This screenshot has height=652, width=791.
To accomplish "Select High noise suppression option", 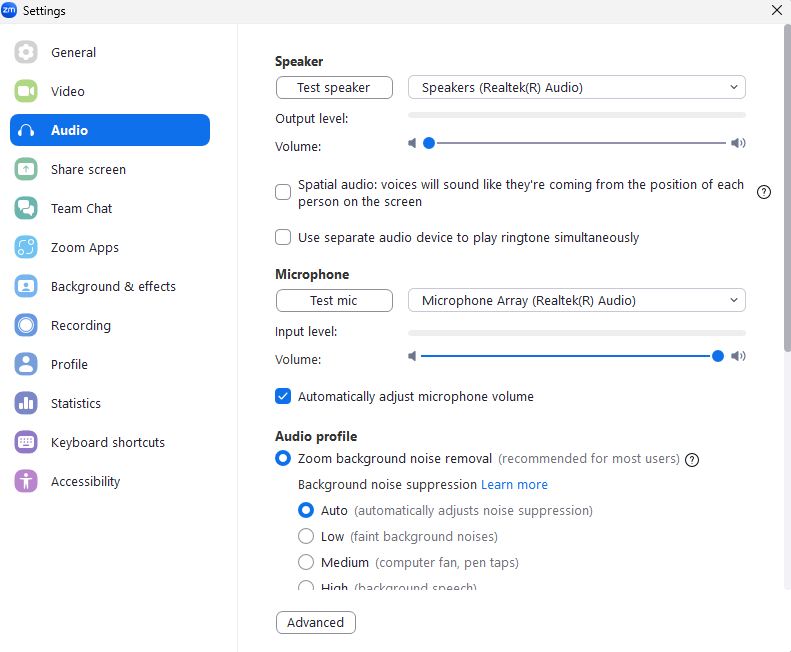I will [306, 586].
